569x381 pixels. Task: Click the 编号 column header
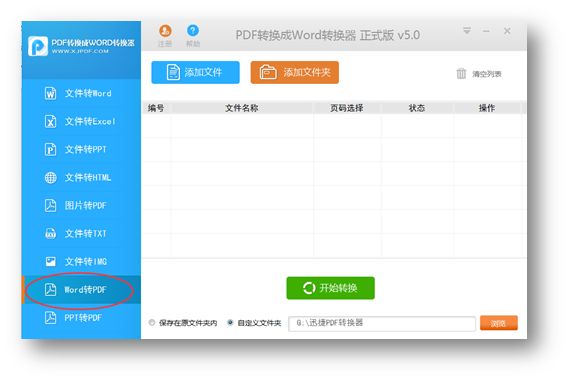coord(156,108)
